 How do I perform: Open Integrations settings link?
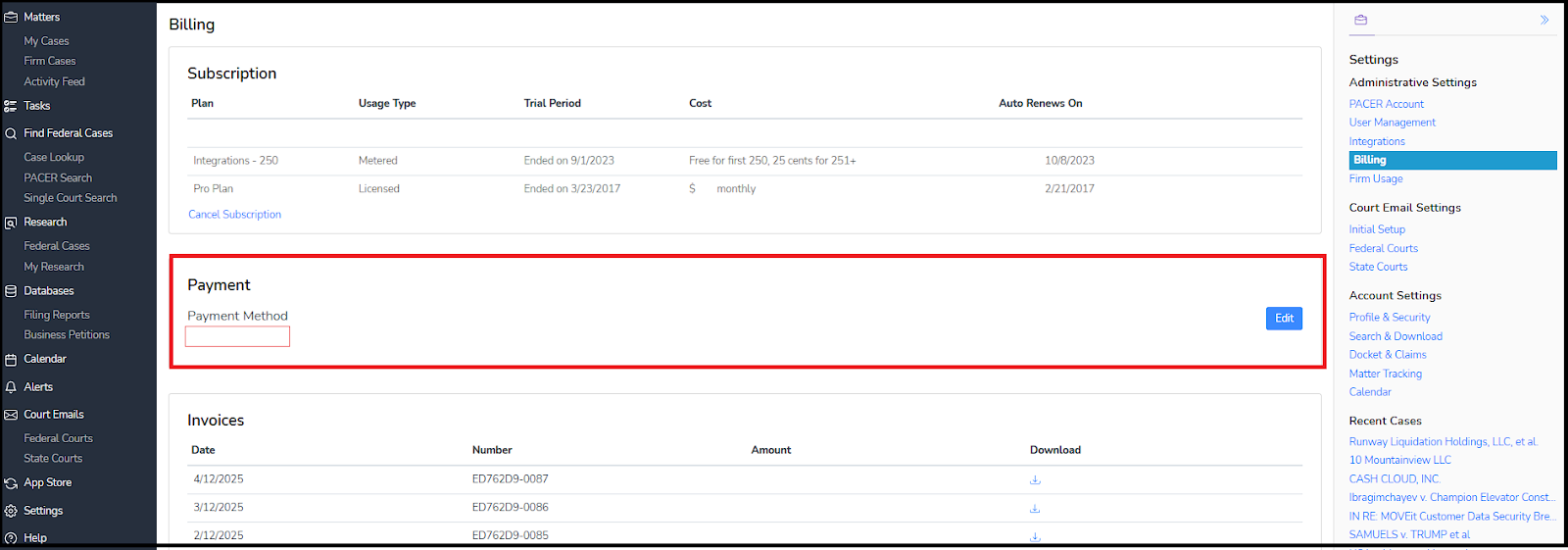(1377, 141)
